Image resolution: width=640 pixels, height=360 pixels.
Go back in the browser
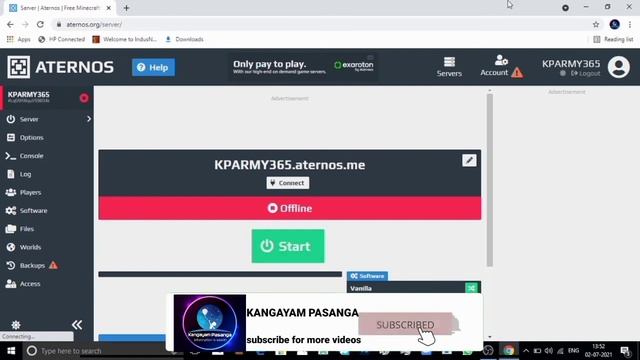coord(10,24)
